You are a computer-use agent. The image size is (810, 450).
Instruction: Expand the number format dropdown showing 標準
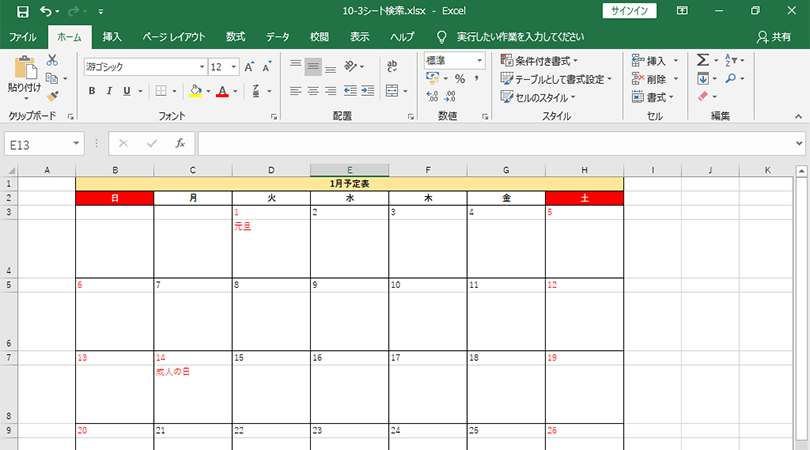point(479,61)
